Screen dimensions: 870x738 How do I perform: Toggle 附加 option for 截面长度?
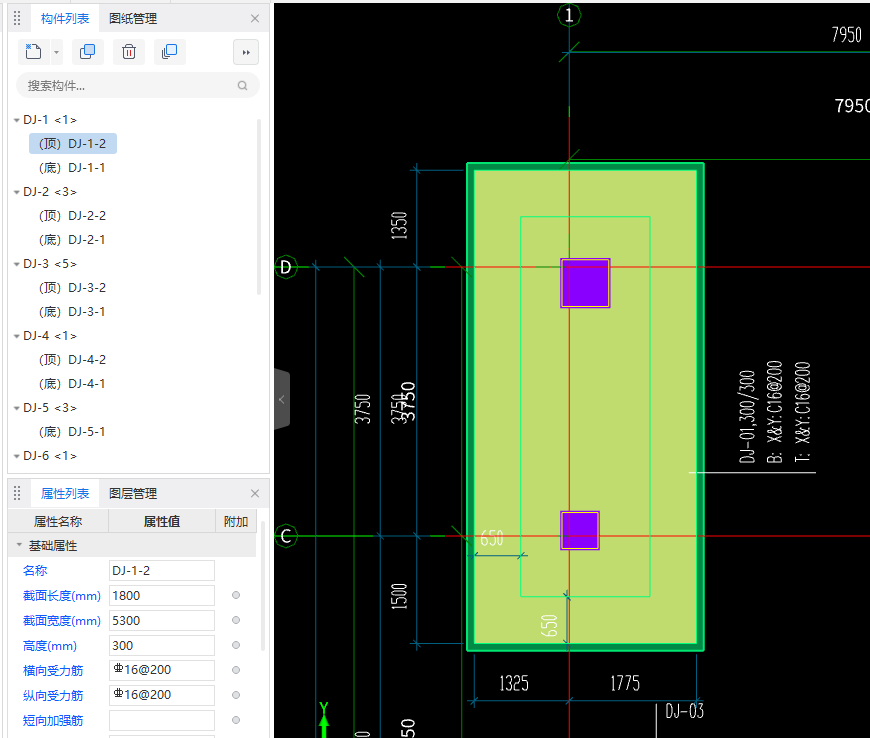click(x=236, y=595)
